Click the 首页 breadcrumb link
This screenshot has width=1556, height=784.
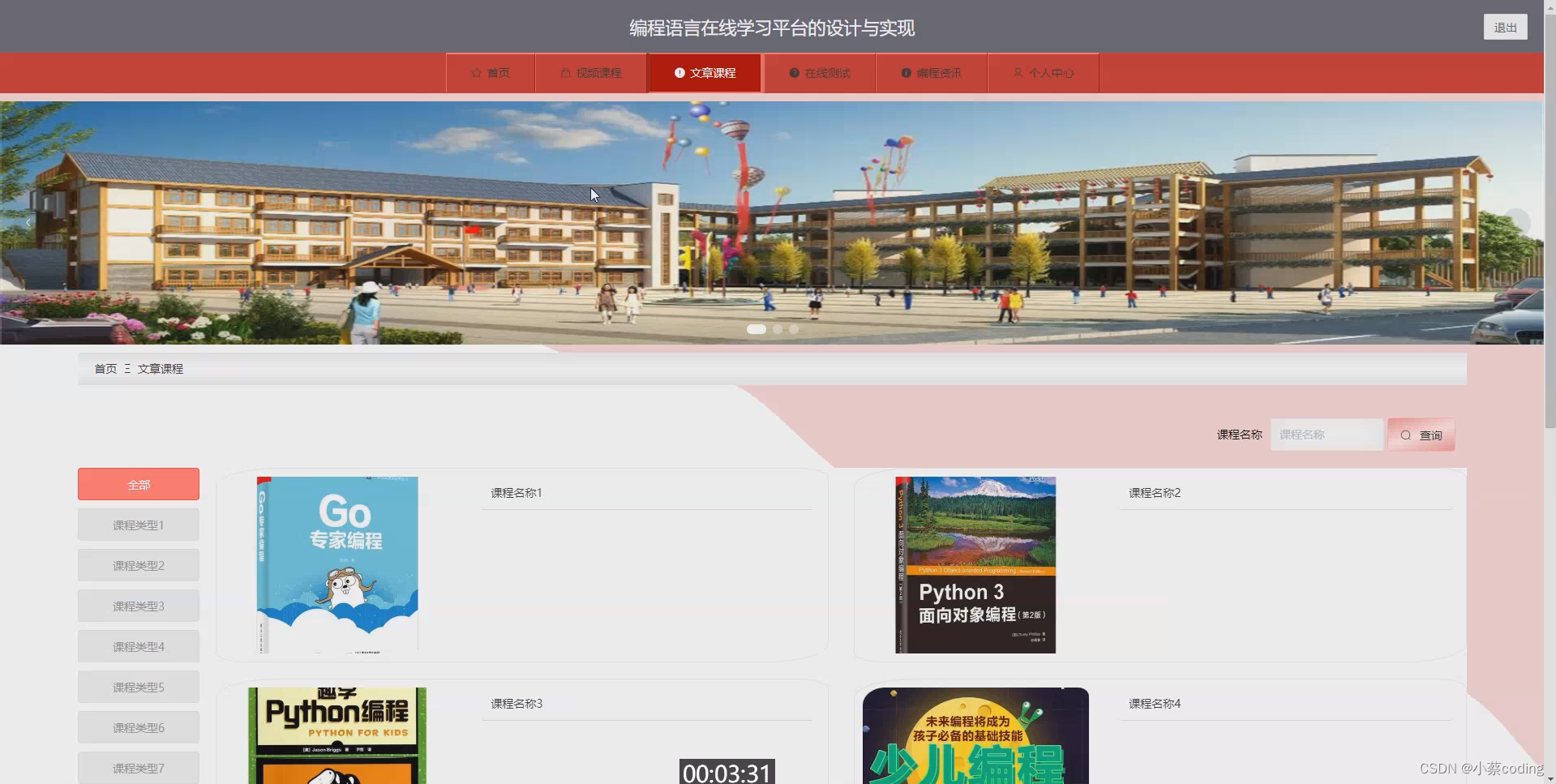point(105,369)
